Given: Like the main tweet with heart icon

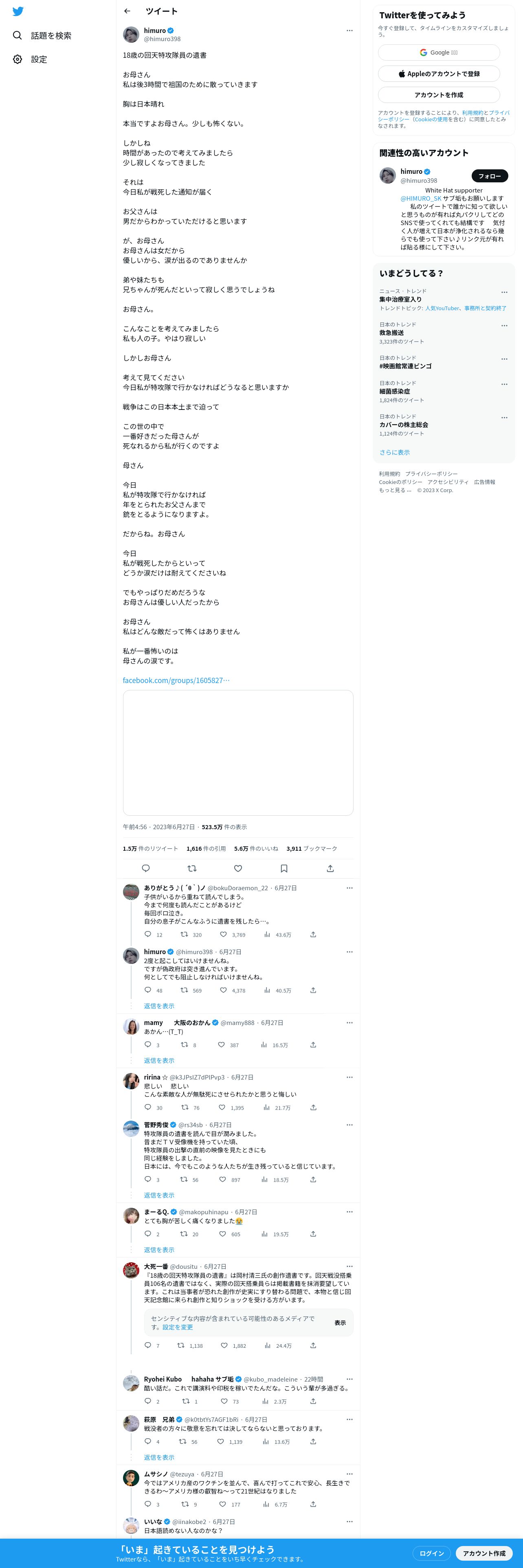Looking at the screenshot, I should pos(238,868).
